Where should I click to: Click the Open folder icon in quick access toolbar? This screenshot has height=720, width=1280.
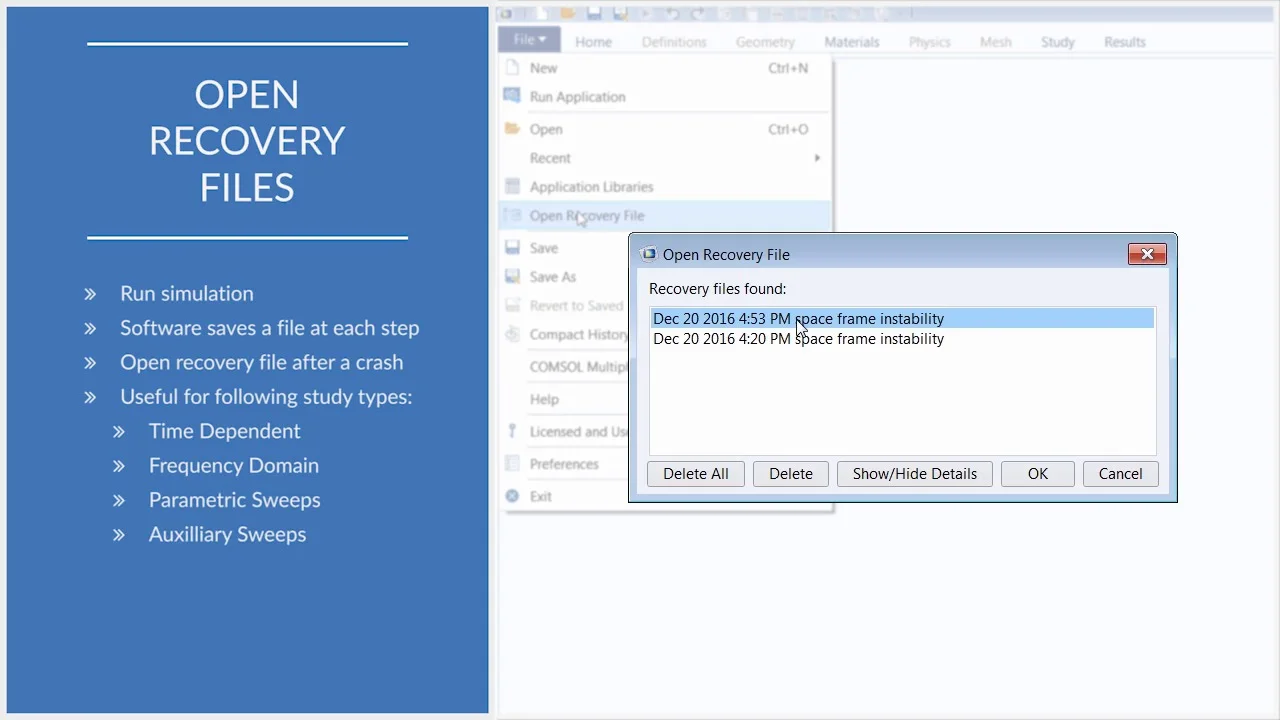(x=567, y=14)
